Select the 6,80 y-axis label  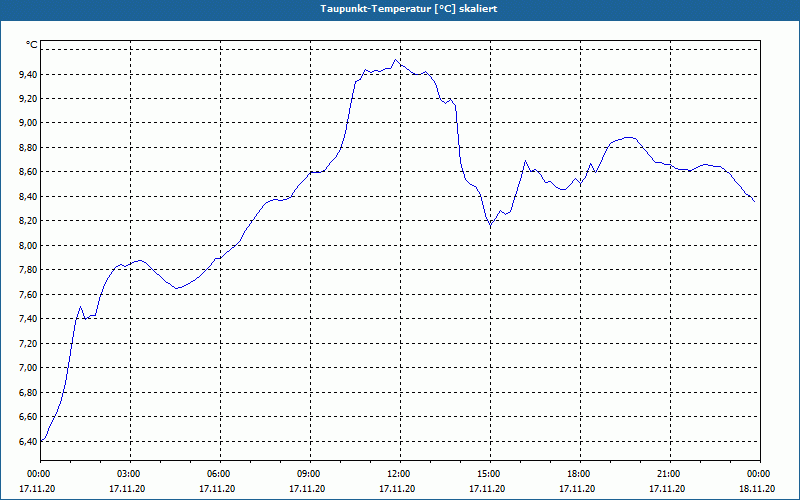point(28,392)
